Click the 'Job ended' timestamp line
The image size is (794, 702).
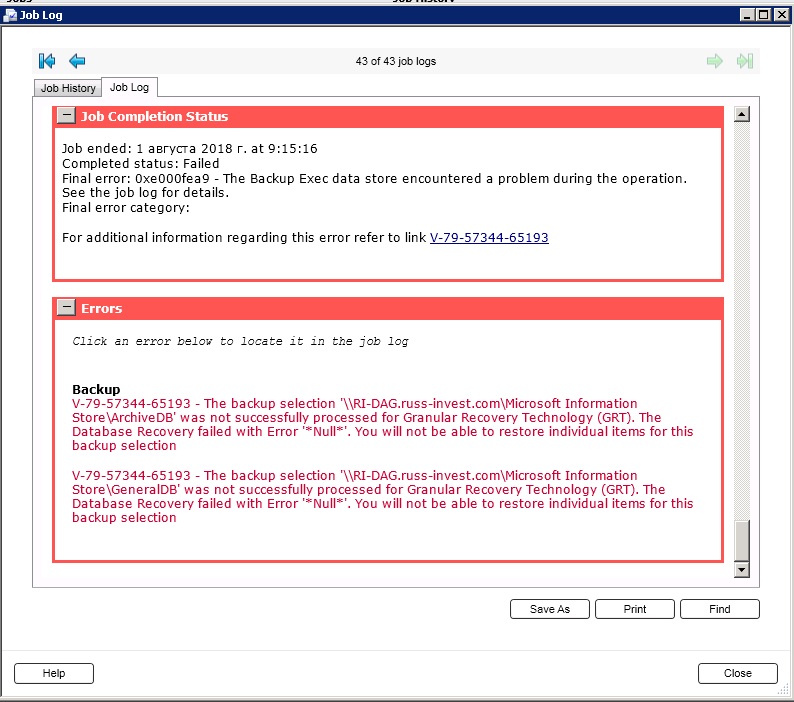(x=189, y=148)
